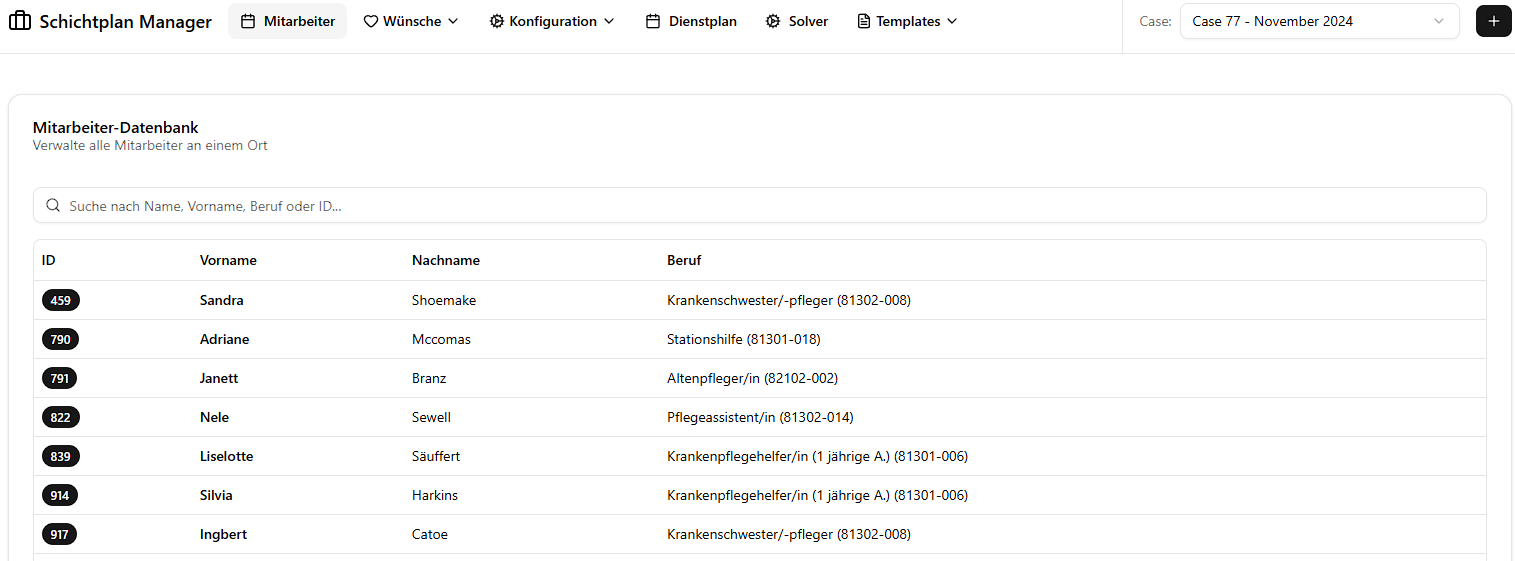Click the magnifier icon in search bar

pyautogui.click(x=53, y=206)
